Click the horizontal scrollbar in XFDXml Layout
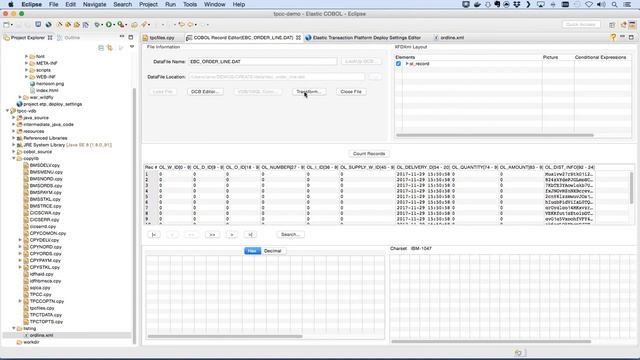This screenshot has height=360, width=640. pyautogui.click(x=495, y=135)
